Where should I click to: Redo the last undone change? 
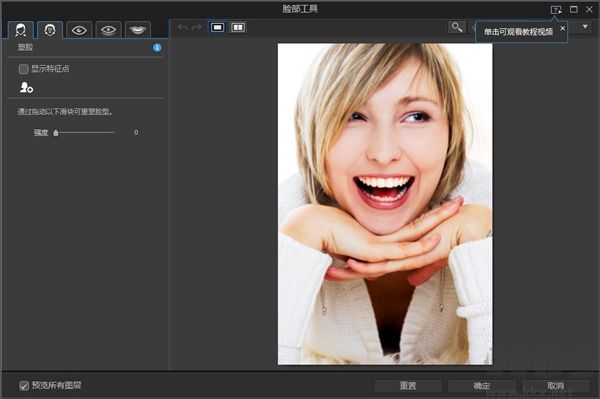196,28
